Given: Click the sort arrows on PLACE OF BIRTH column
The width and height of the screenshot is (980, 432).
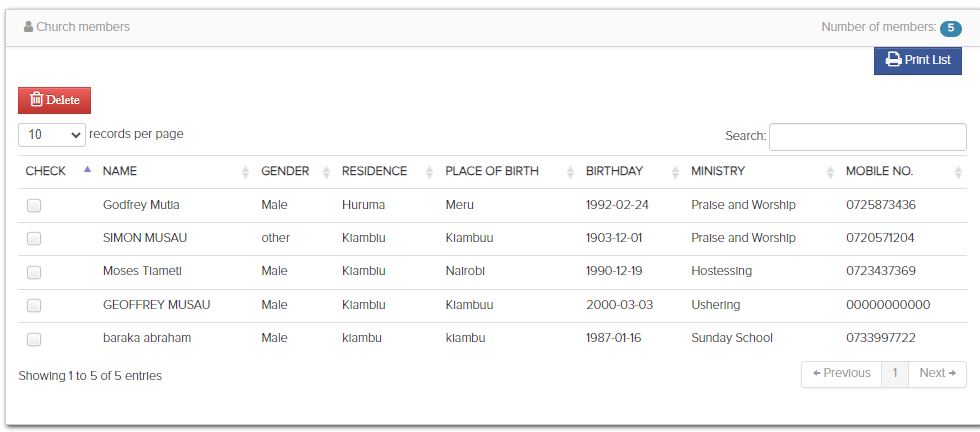Looking at the screenshot, I should coord(571,172).
